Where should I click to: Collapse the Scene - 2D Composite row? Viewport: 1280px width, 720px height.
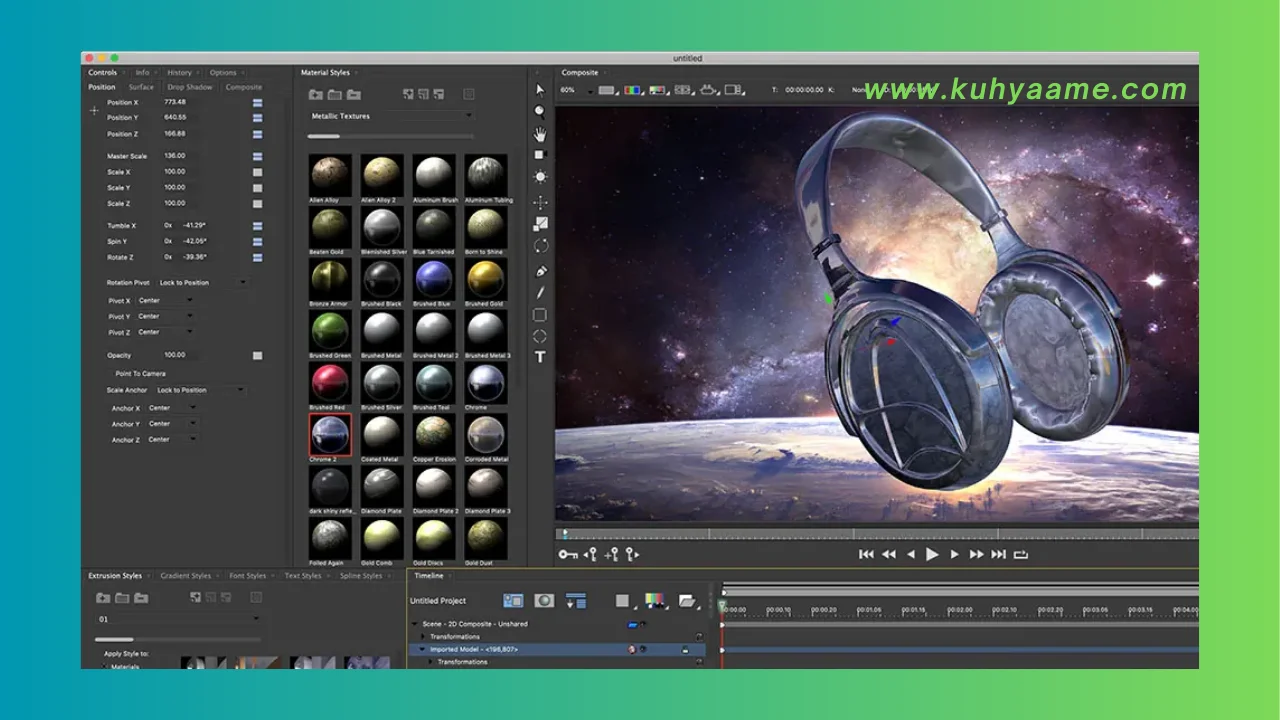tap(415, 624)
